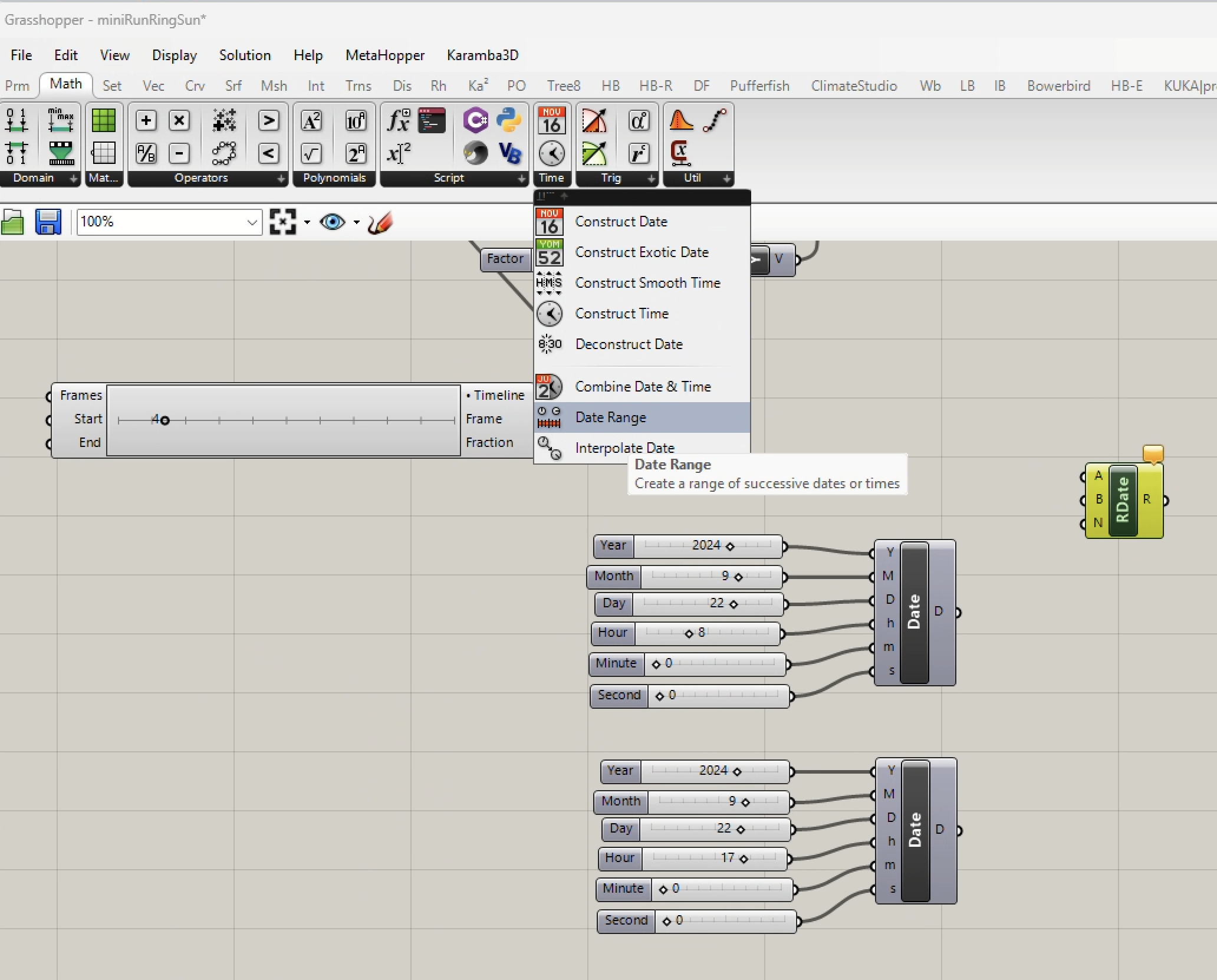Toggle the preview eye icon
The width and height of the screenshot is (1217, 980).
click(332, 222)
